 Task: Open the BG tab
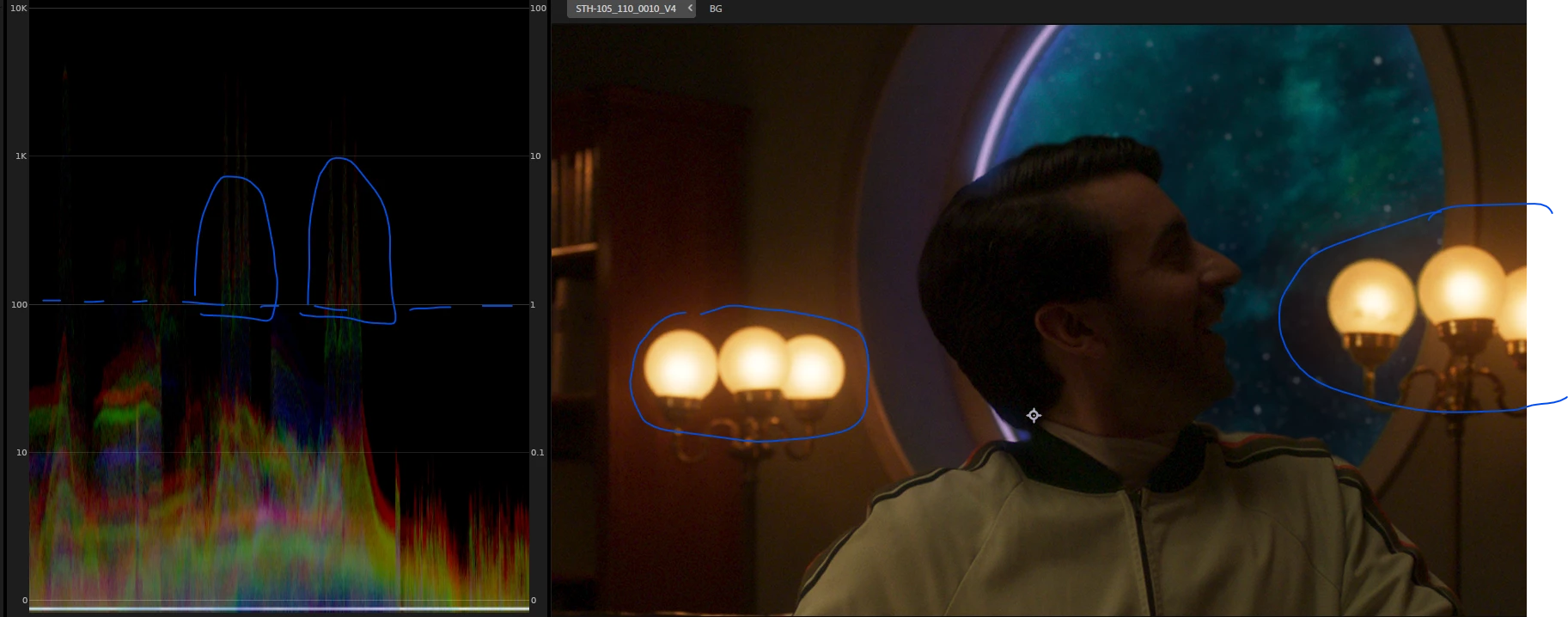[x=716, y=9]
